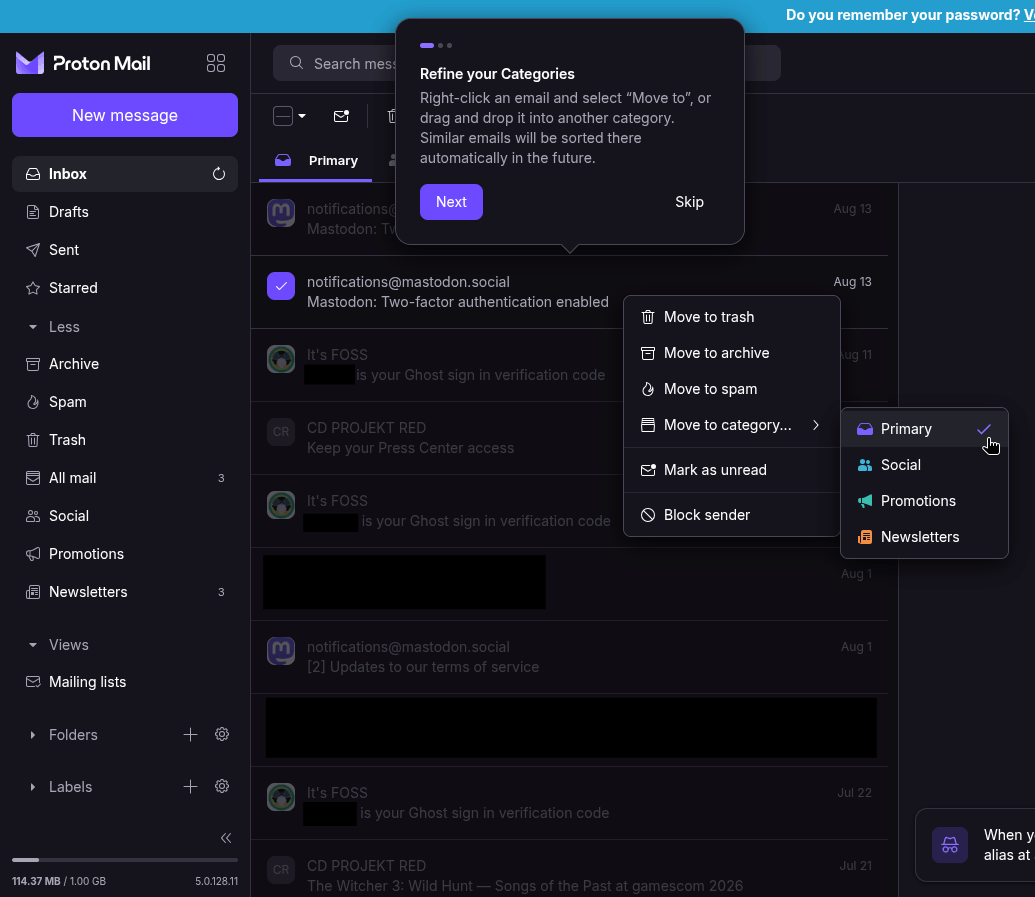Screen dimensions: 1035x897
Task: Click the Trash bin icon in sidebar
Action: [x=32, y=440]
